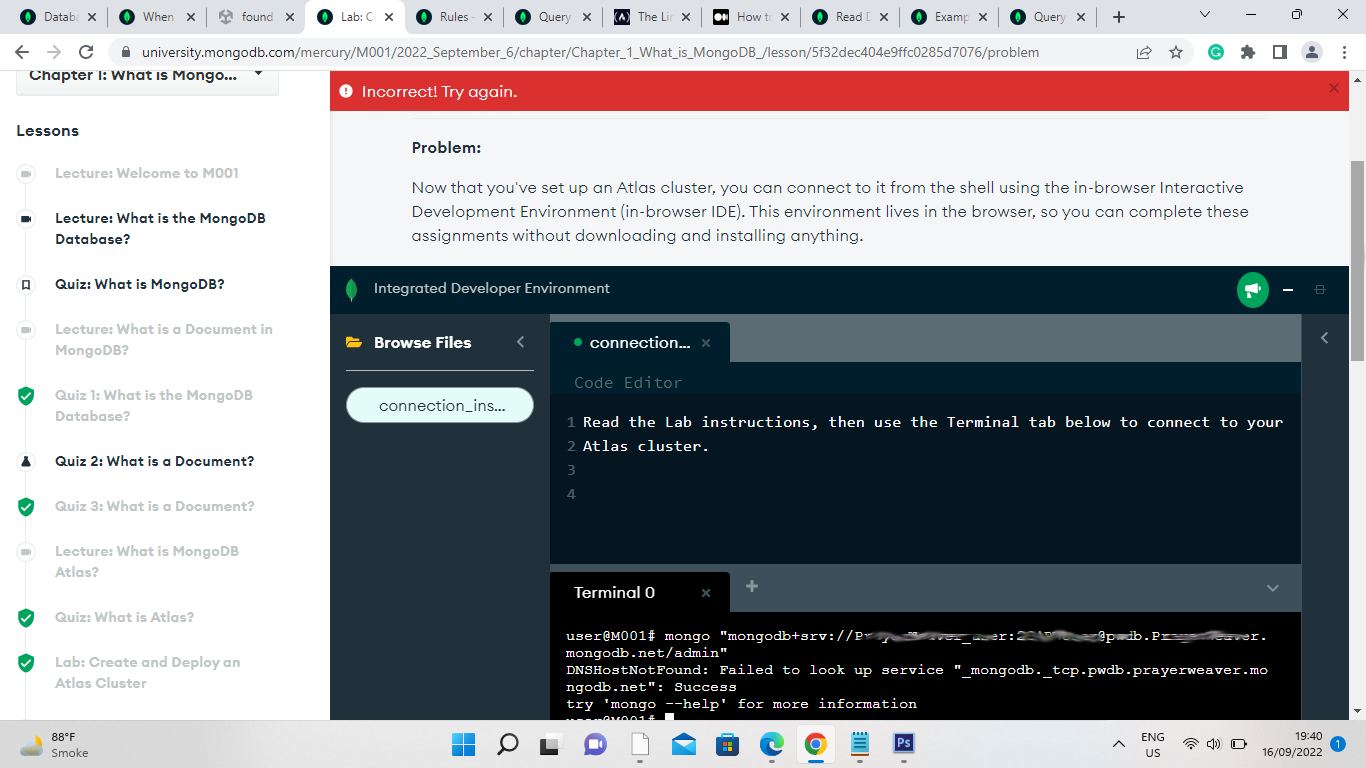Image resolution: width=1366 pixels, height=768 pixels.
Task: Reload the page in Chrome
Action: pyautogui.click(x=86, y=52)
